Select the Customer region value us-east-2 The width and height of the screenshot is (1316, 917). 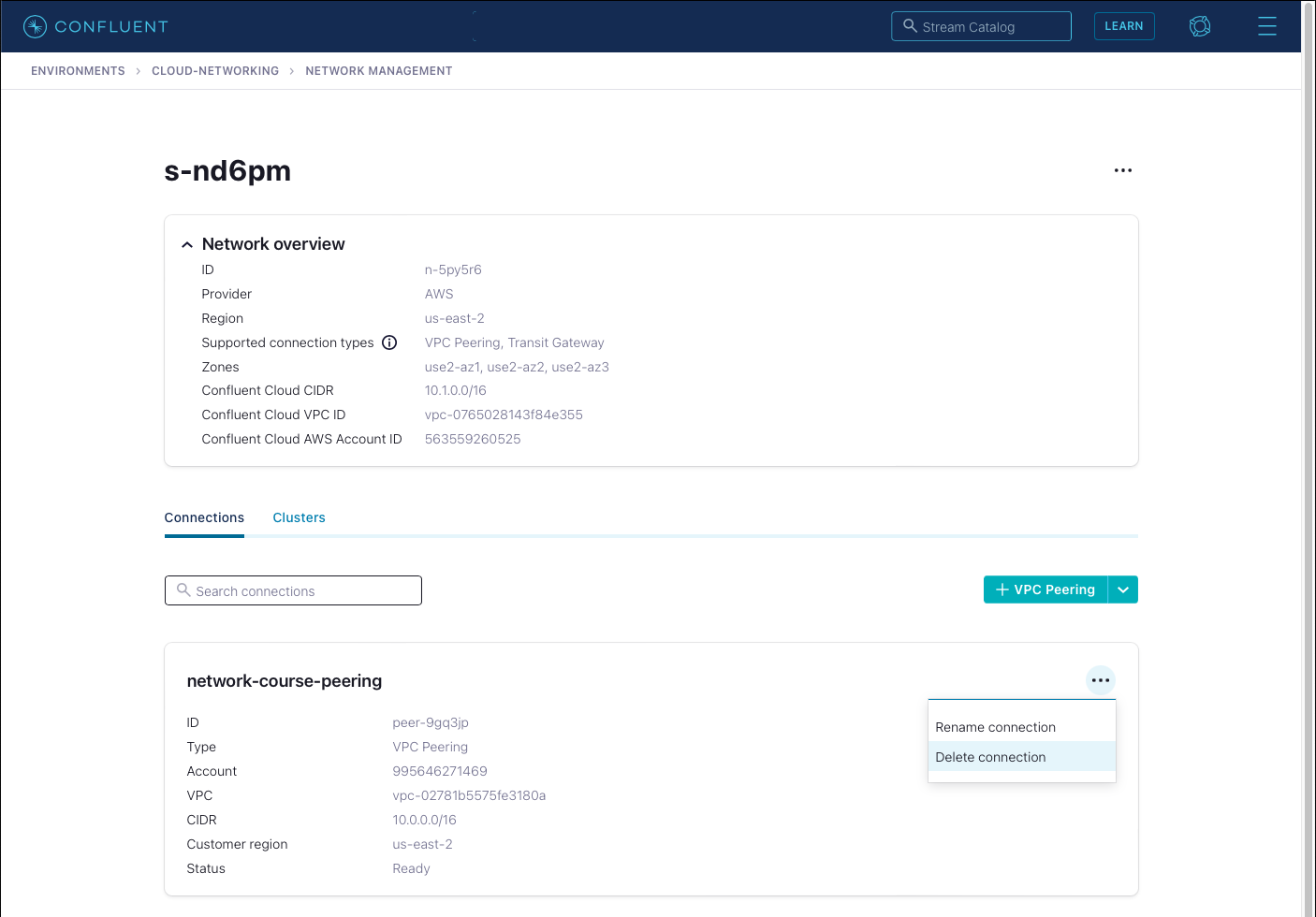tap(423, 844)
